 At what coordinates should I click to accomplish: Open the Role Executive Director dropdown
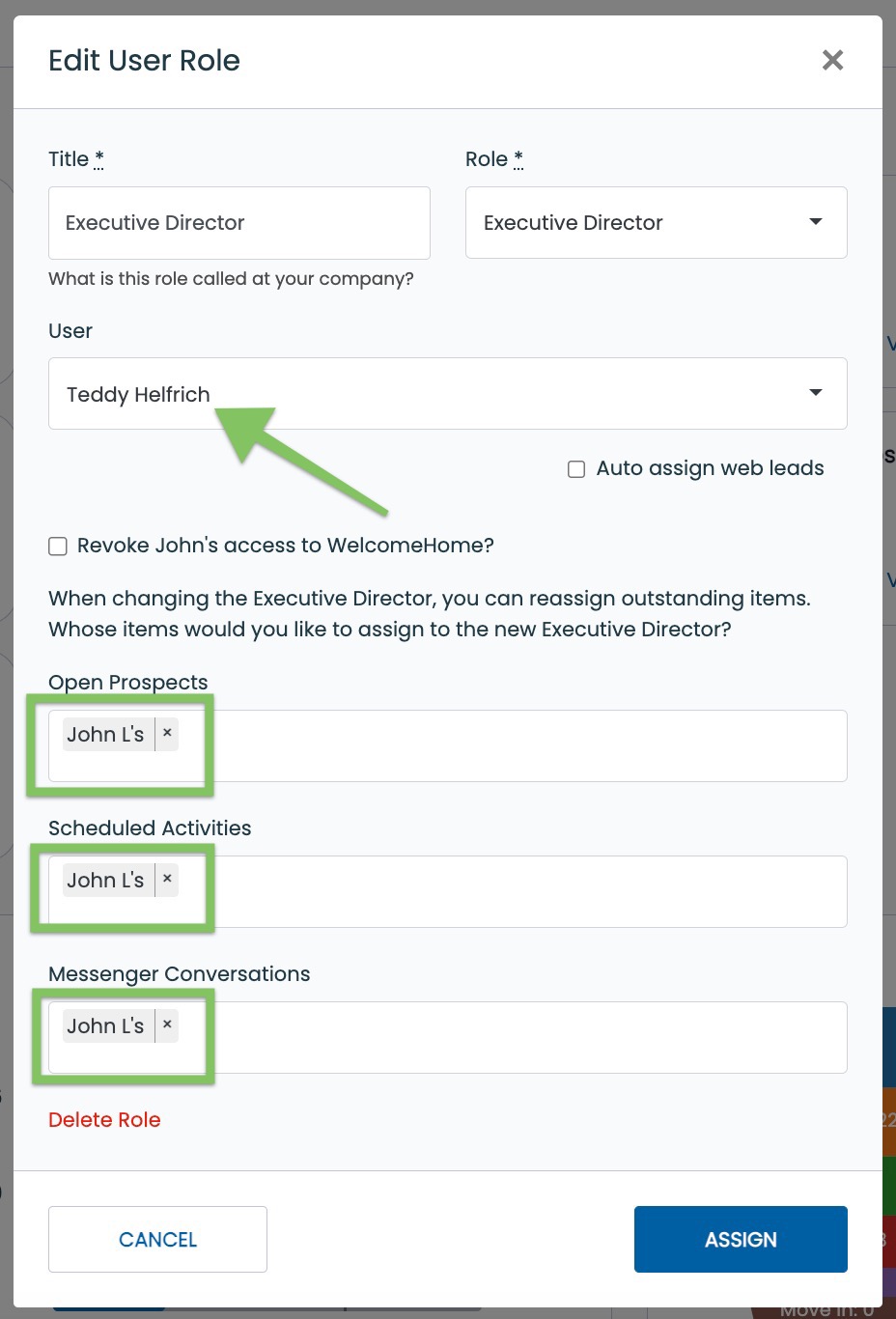pos(657,222)
